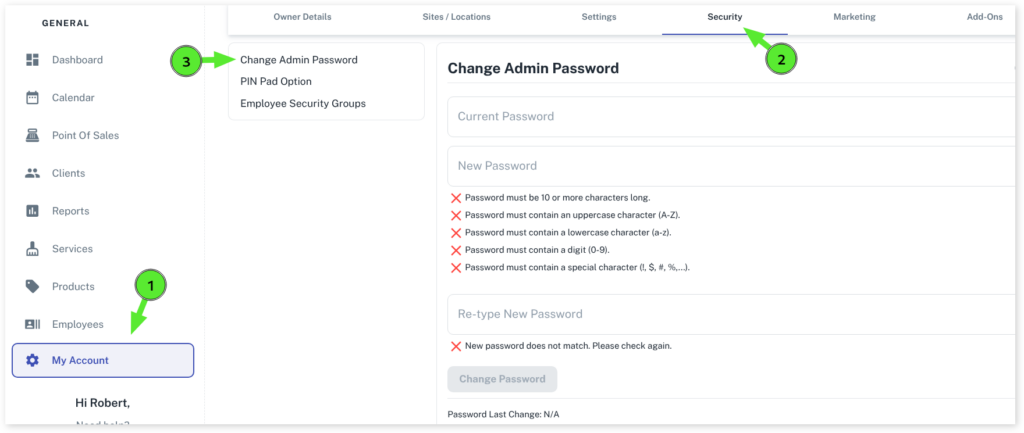Open Employee Security Groups
The height and width of the screenshot is (433, 1024).
[302, 104]
